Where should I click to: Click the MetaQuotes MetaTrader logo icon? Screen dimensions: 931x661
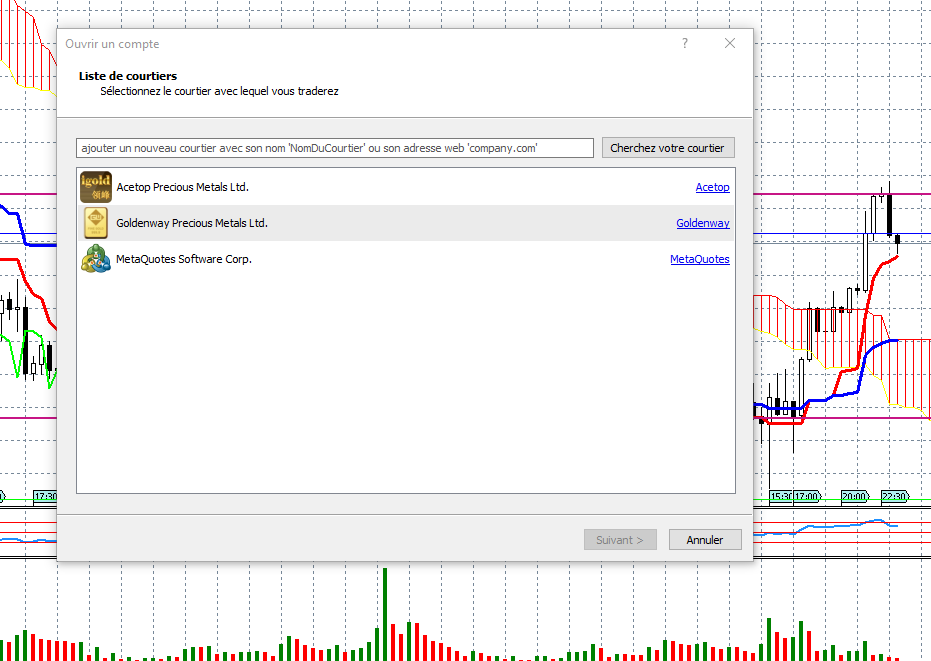[96, 259]
